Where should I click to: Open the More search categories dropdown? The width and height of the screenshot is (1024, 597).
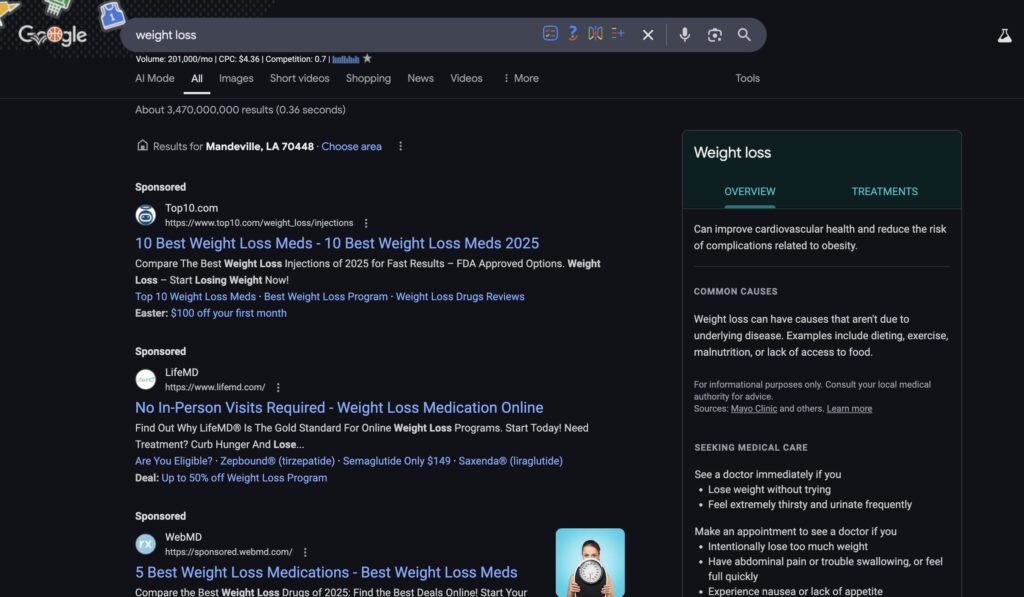(521, 78)
